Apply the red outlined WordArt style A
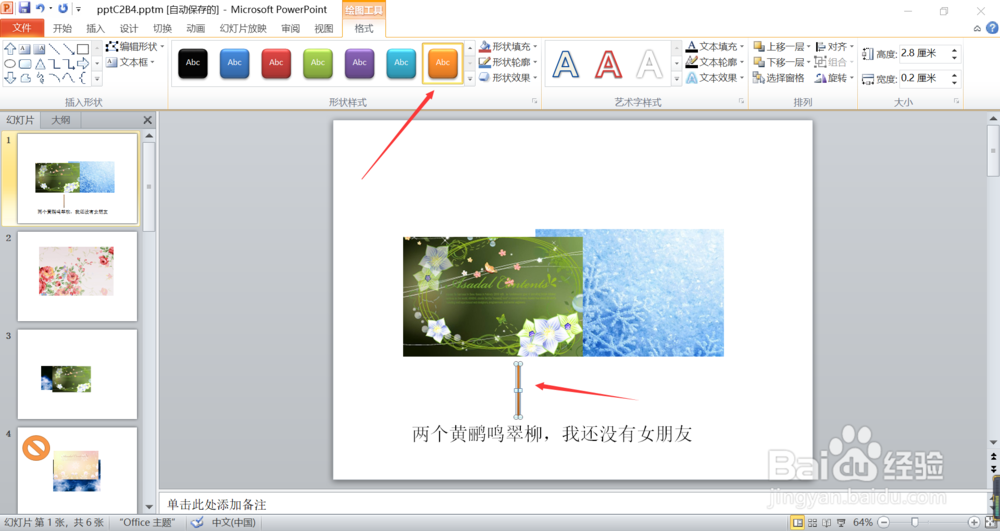 pyautogui.click(x=608, y=64)
